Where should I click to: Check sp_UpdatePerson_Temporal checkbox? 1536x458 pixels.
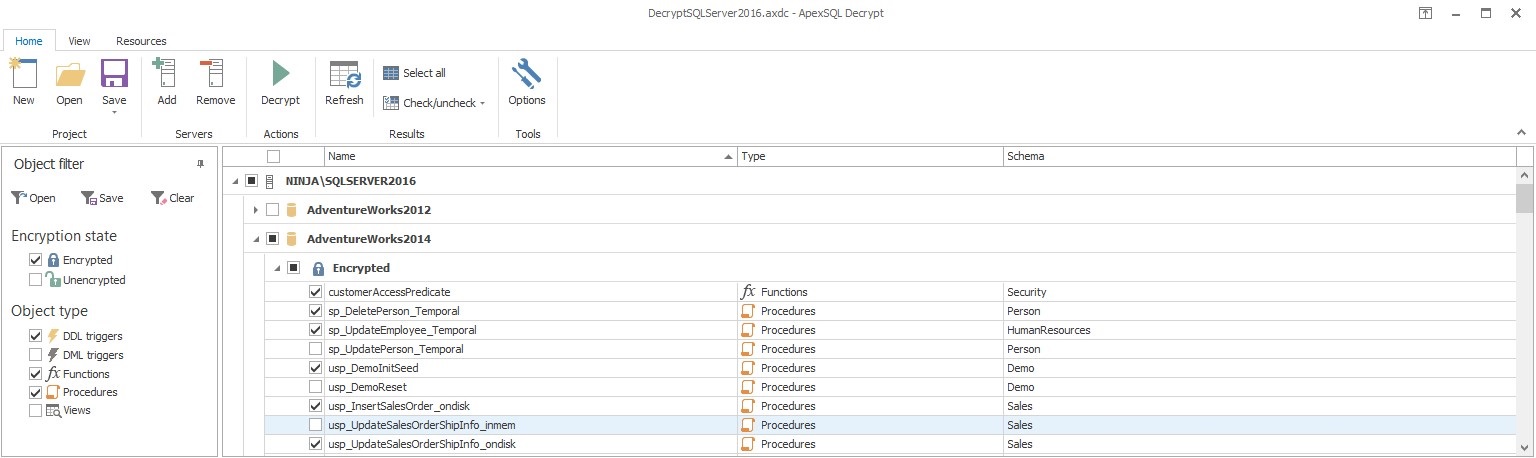click(316, 349)
